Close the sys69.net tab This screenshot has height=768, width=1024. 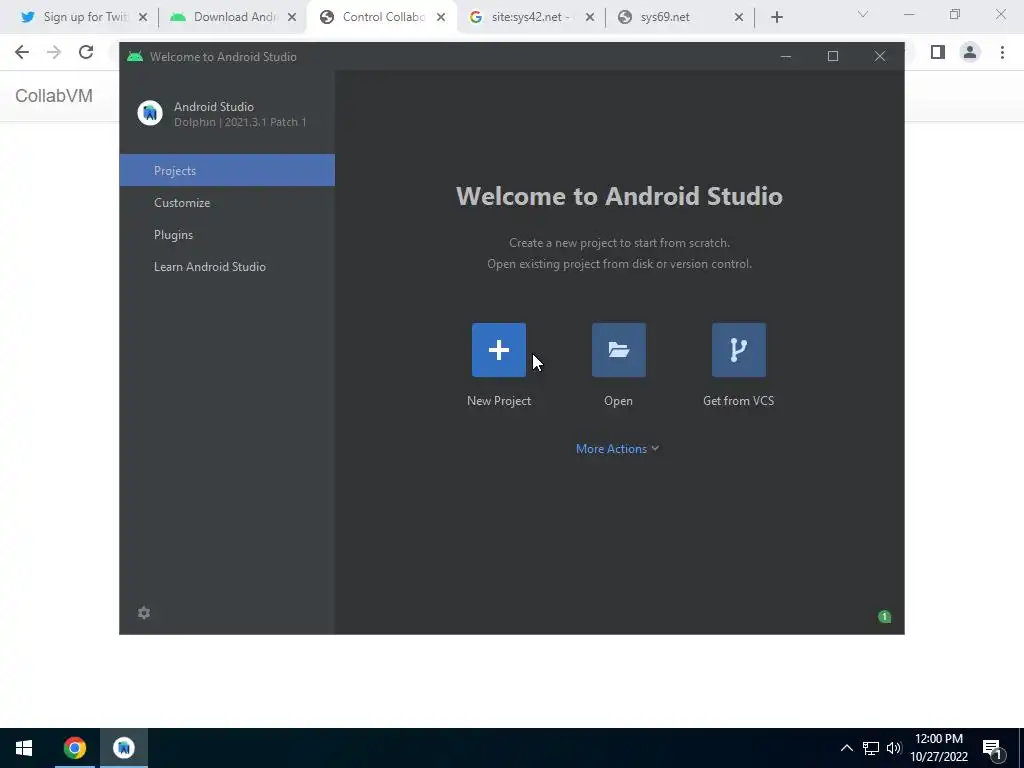click(739, 17)
